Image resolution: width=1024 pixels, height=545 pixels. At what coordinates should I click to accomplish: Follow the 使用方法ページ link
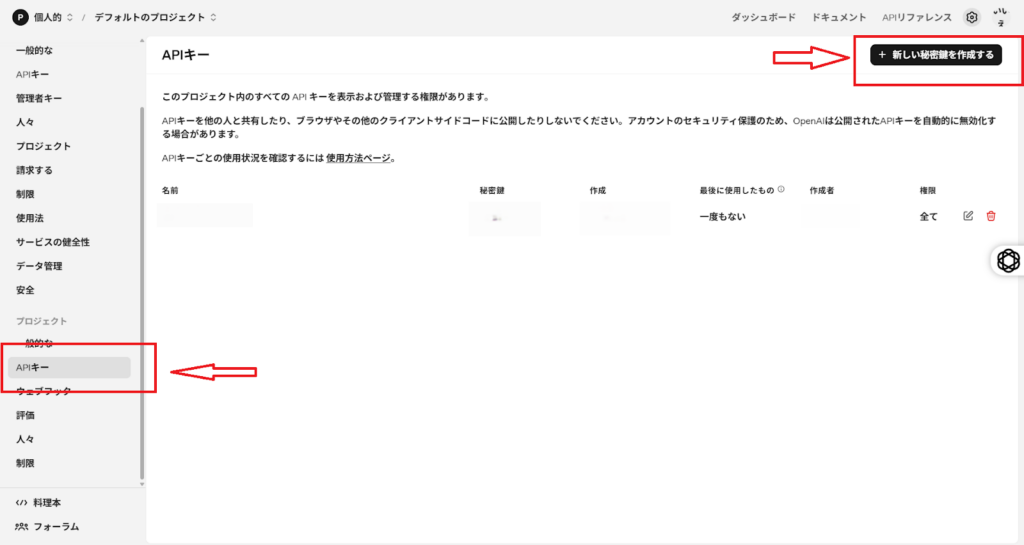[359, 158]
